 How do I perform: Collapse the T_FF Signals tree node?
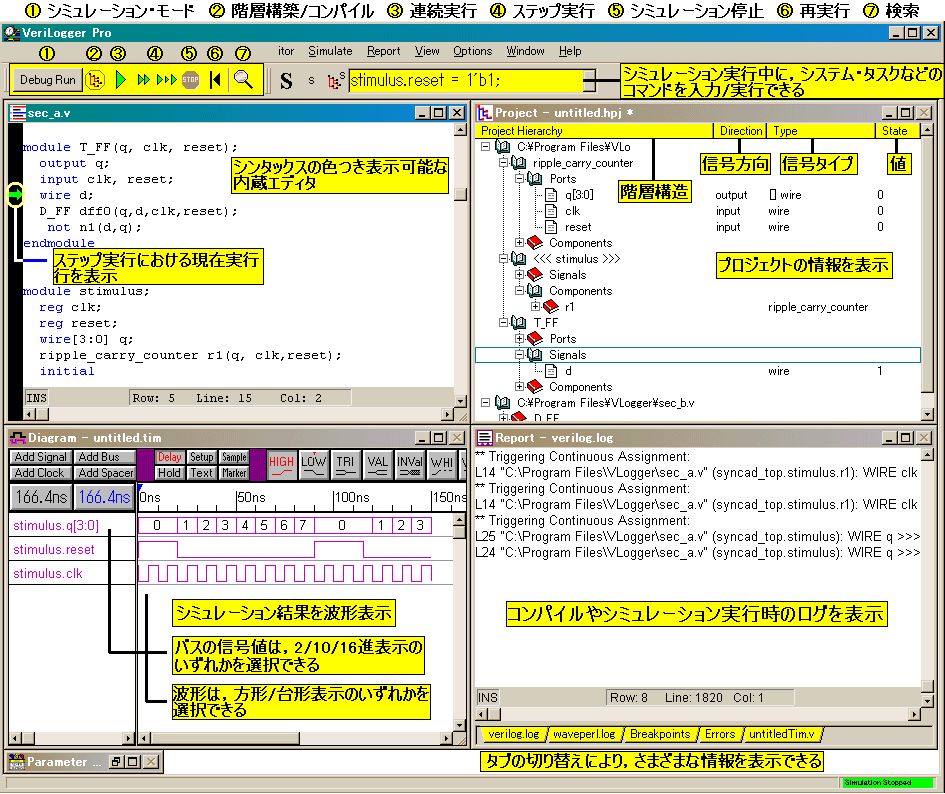[520, 355]
